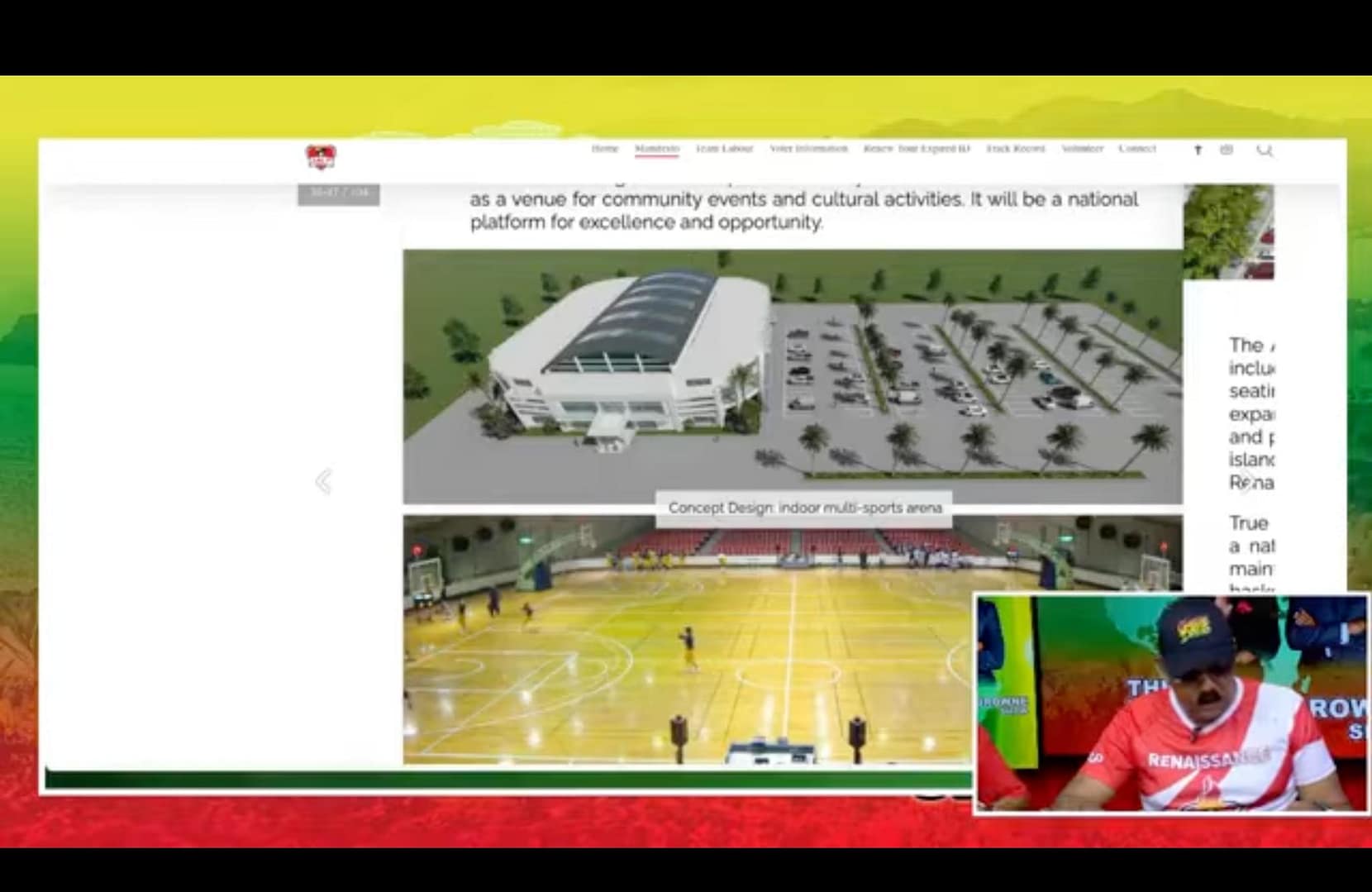Click the aerial view image at right edge
Viewport: 1372px width, 892px height.
point(1228,231)
